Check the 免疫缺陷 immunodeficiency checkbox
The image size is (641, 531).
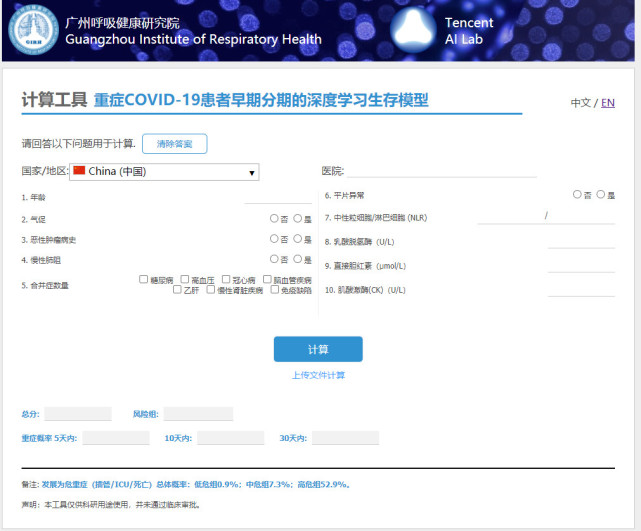(x=275, y=289)
